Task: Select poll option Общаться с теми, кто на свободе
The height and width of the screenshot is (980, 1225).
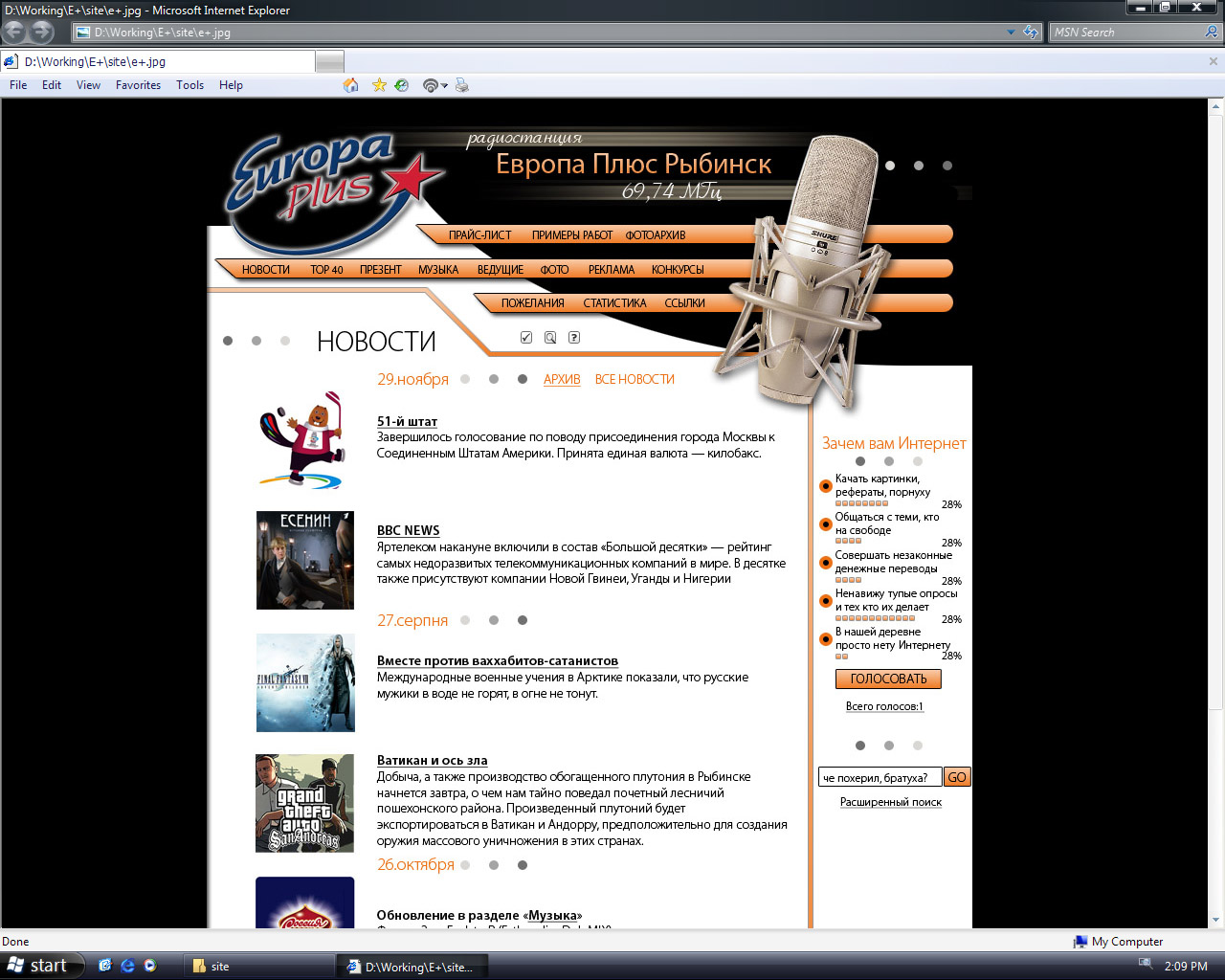Action: (826, 524)
